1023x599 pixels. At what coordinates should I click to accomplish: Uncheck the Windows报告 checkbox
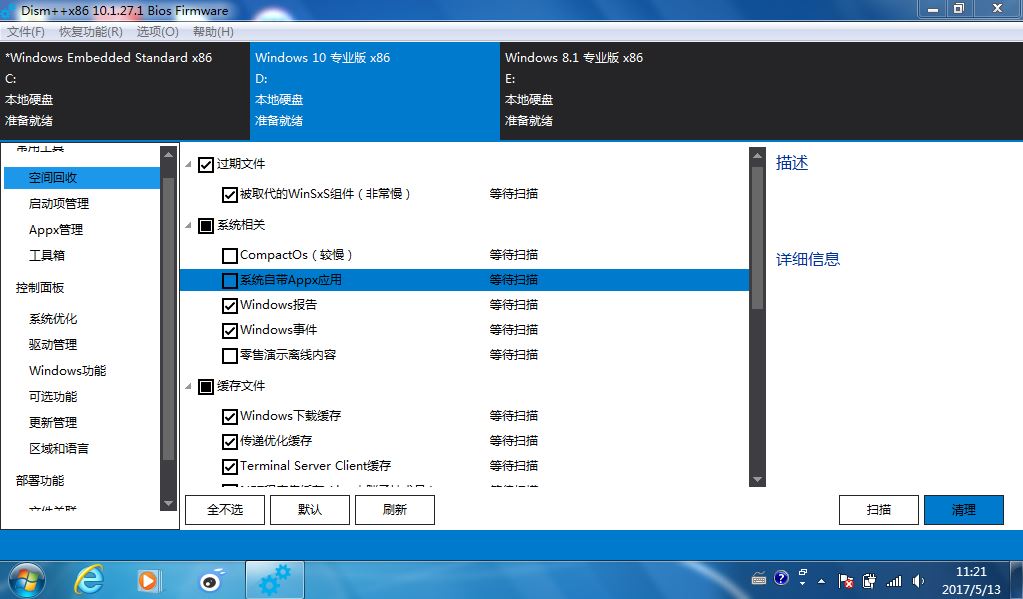click(x=230, y=305)
